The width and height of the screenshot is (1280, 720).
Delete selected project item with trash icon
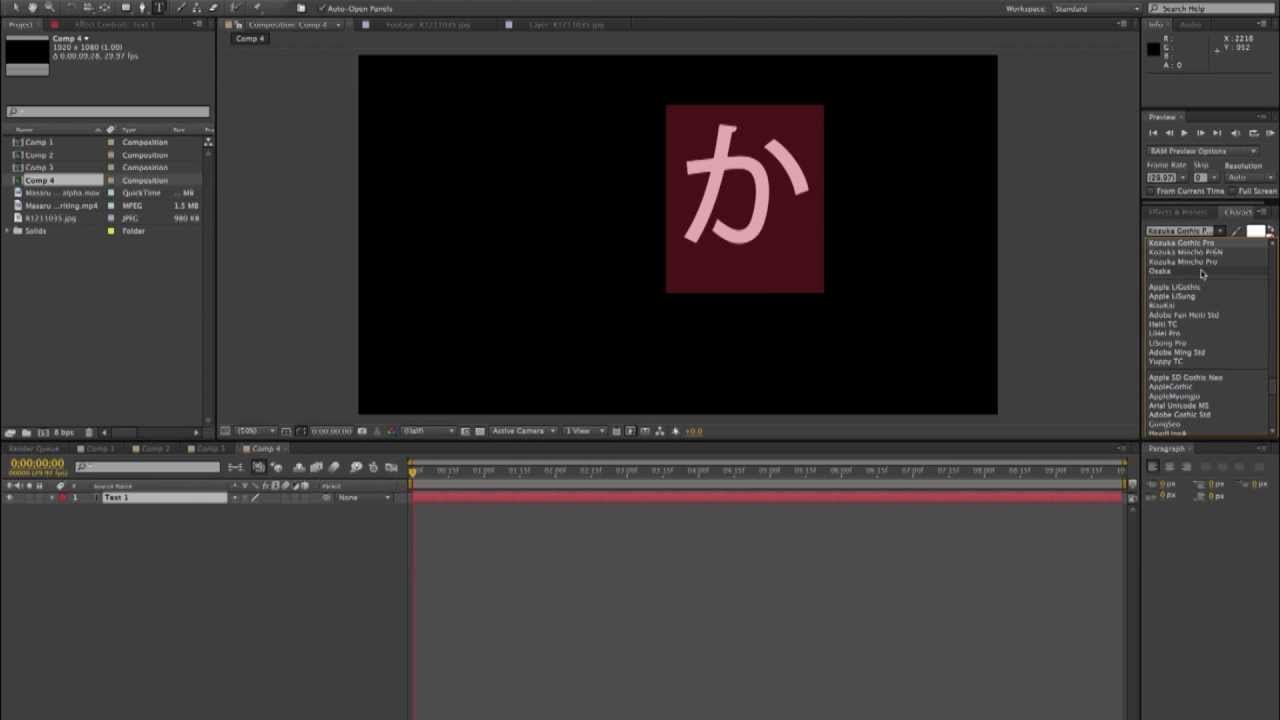[89, 432]
